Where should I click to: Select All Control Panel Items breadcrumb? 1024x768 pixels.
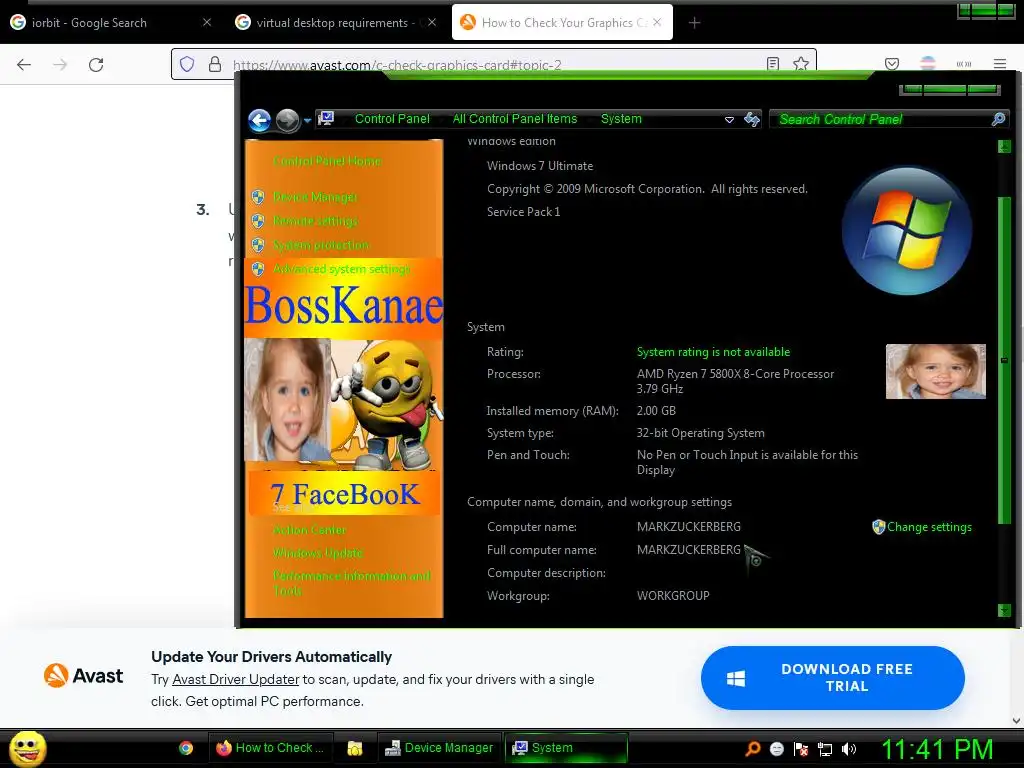pos(515,119)
